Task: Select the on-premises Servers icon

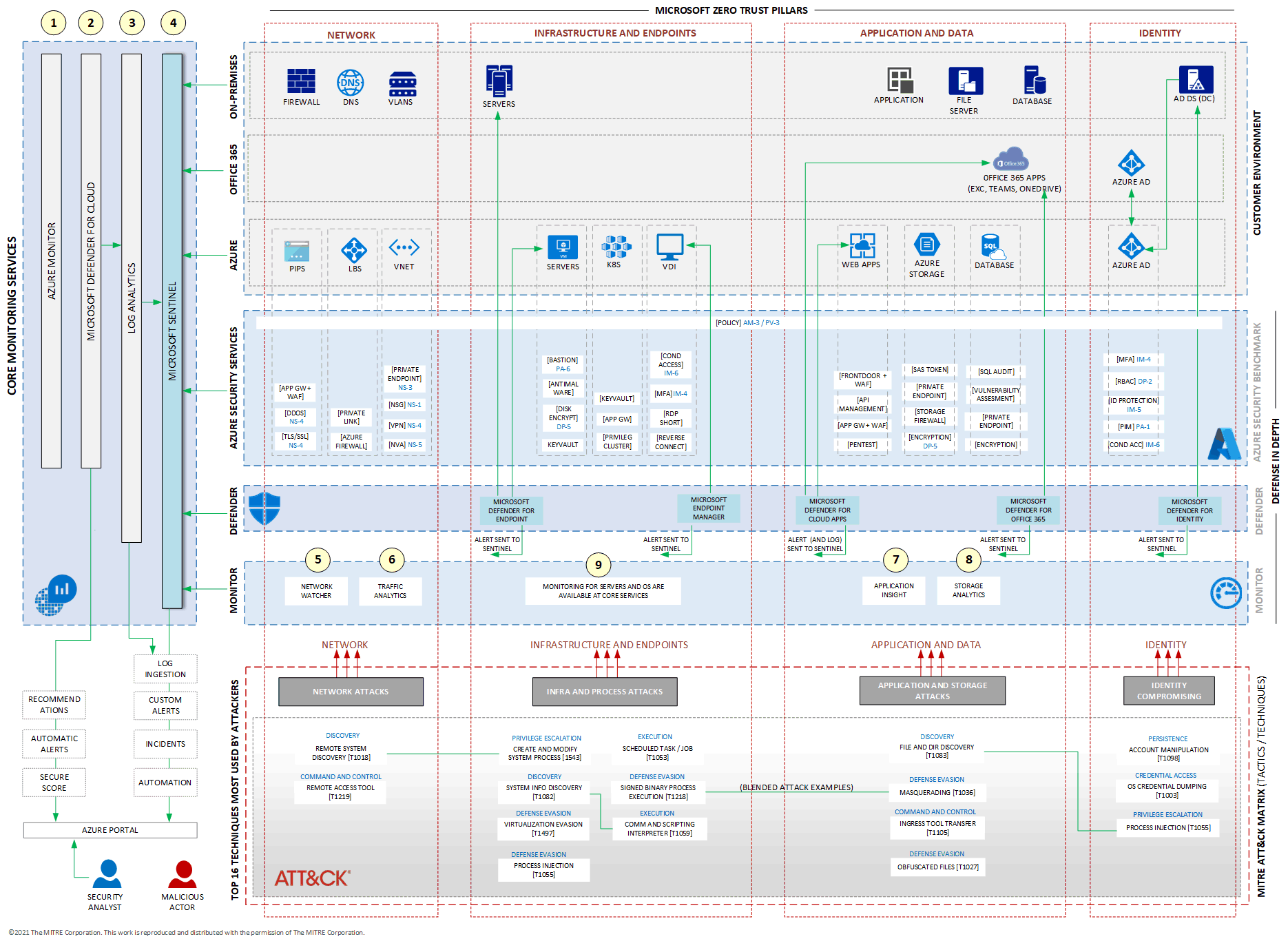Action: point(499,81)
